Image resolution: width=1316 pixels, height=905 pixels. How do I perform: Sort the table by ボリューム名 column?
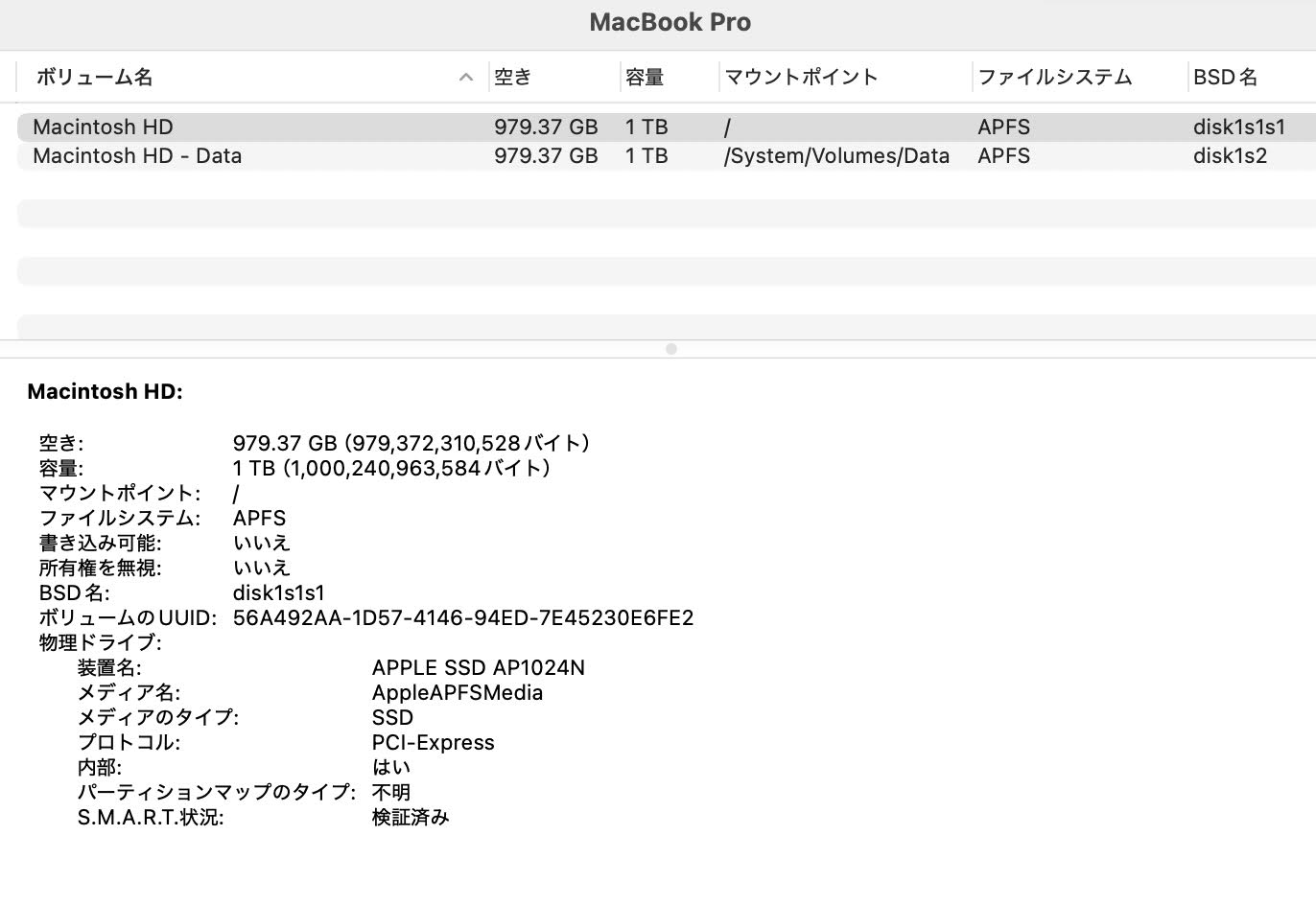coord(94,78)
